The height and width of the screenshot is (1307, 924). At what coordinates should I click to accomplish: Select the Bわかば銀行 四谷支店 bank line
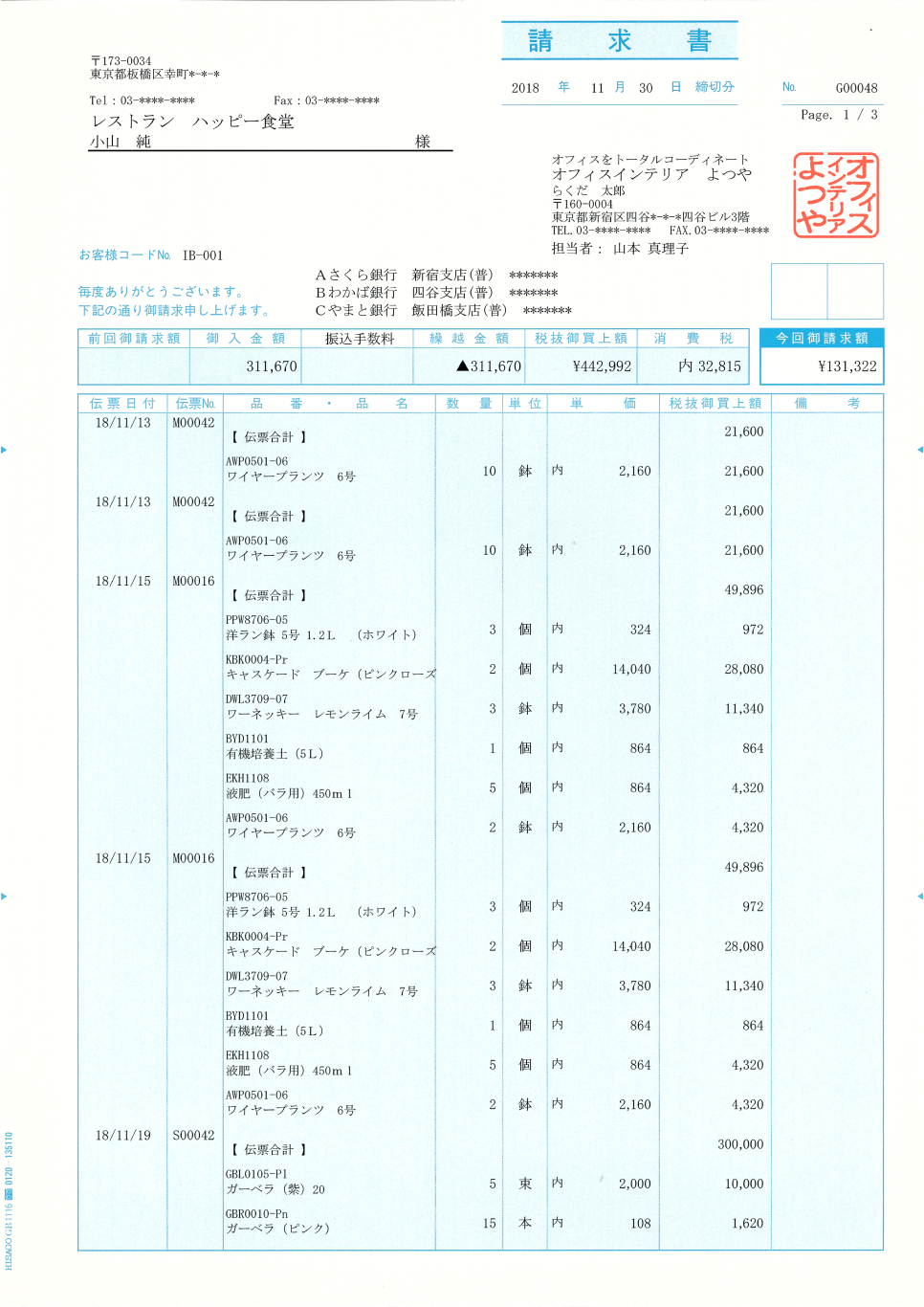pos(437,293)
